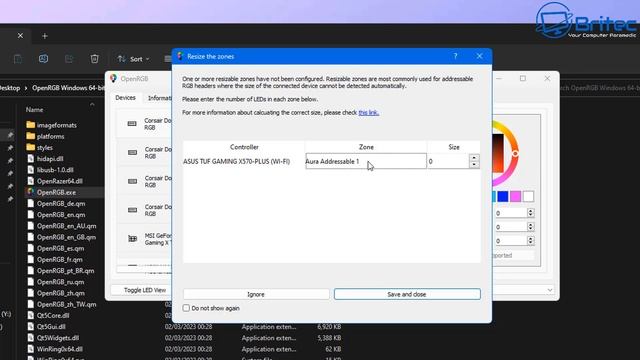
Task: Close the Resize the zones dialog
Action: pos(480,56)
